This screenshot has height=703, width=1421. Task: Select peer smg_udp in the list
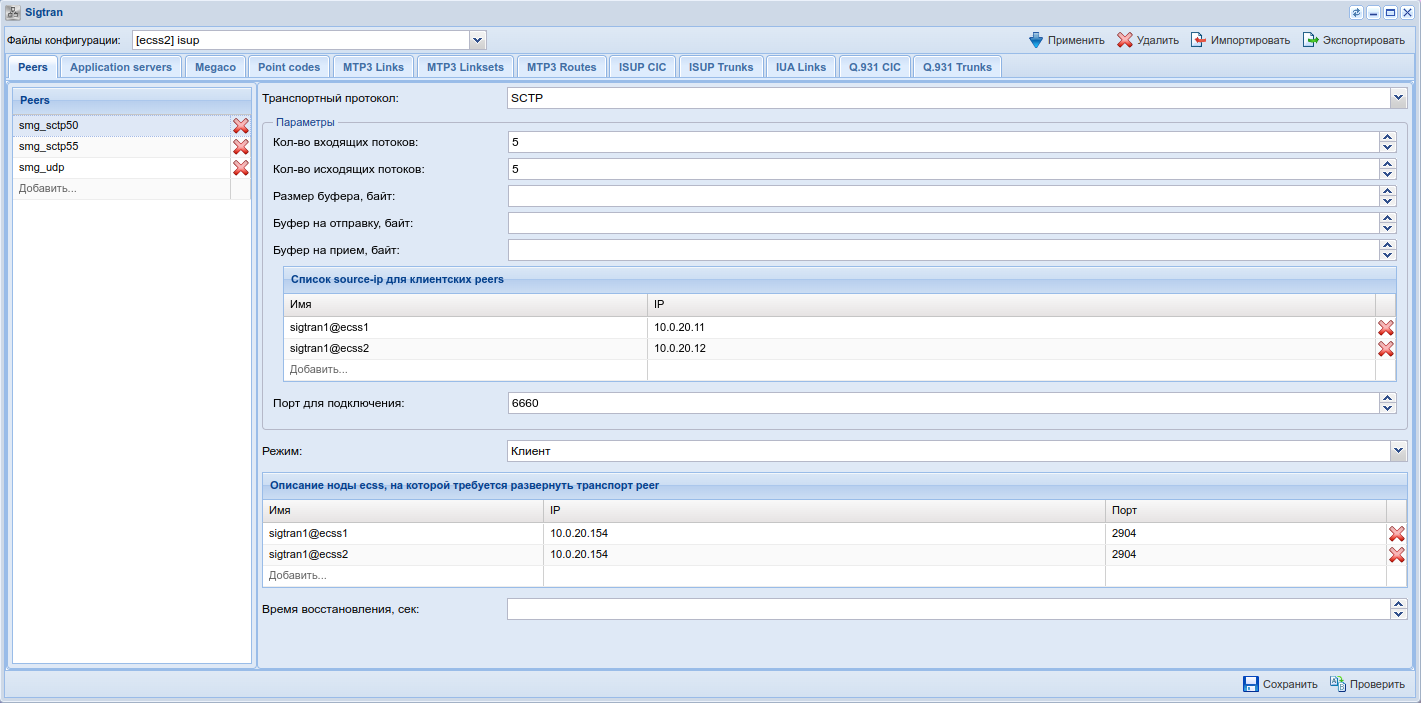[x=121, y=168]
